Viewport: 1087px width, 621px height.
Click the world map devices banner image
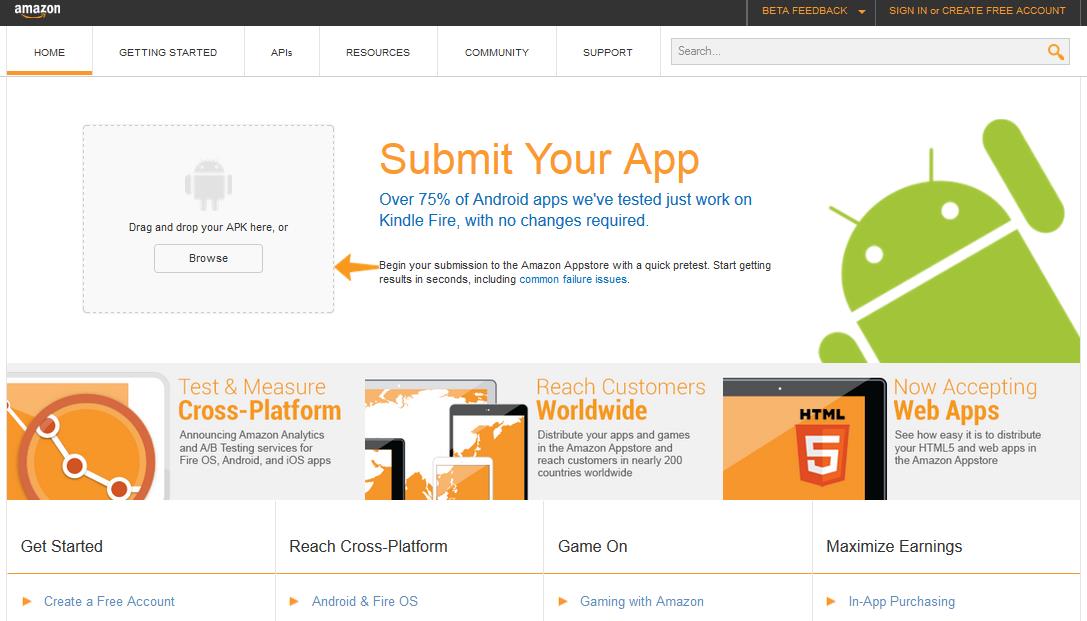tap(446, 439)
